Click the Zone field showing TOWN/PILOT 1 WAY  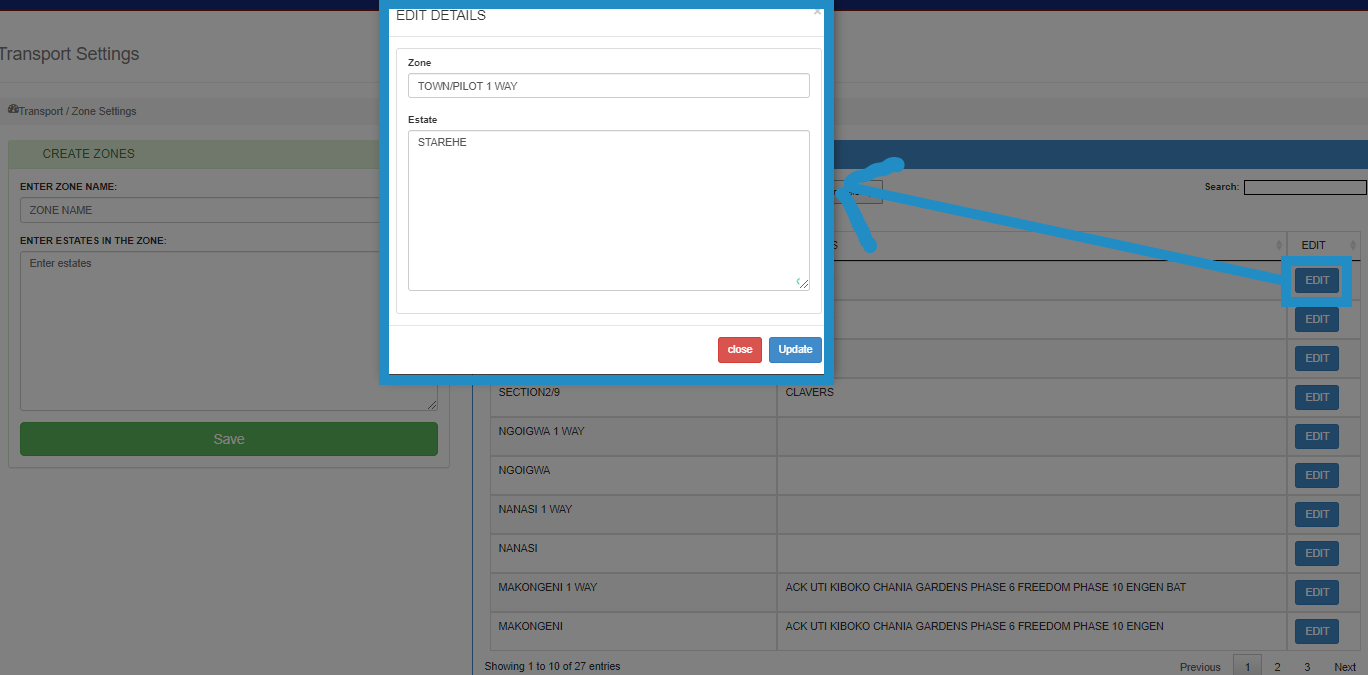[x=608, y=86]
